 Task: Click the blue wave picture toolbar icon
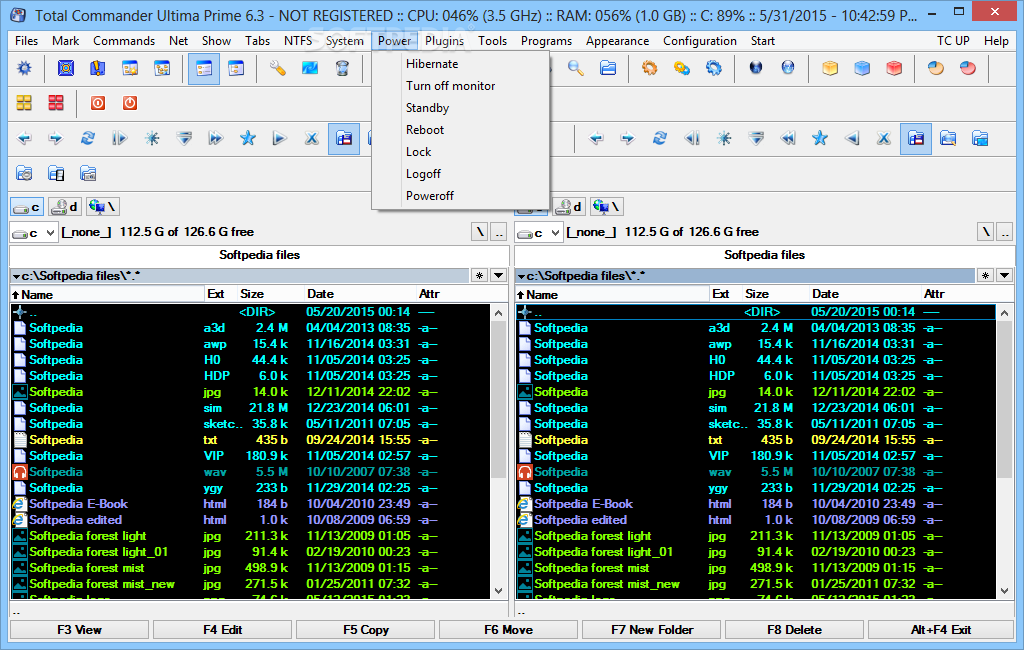[x=310, y=68]
